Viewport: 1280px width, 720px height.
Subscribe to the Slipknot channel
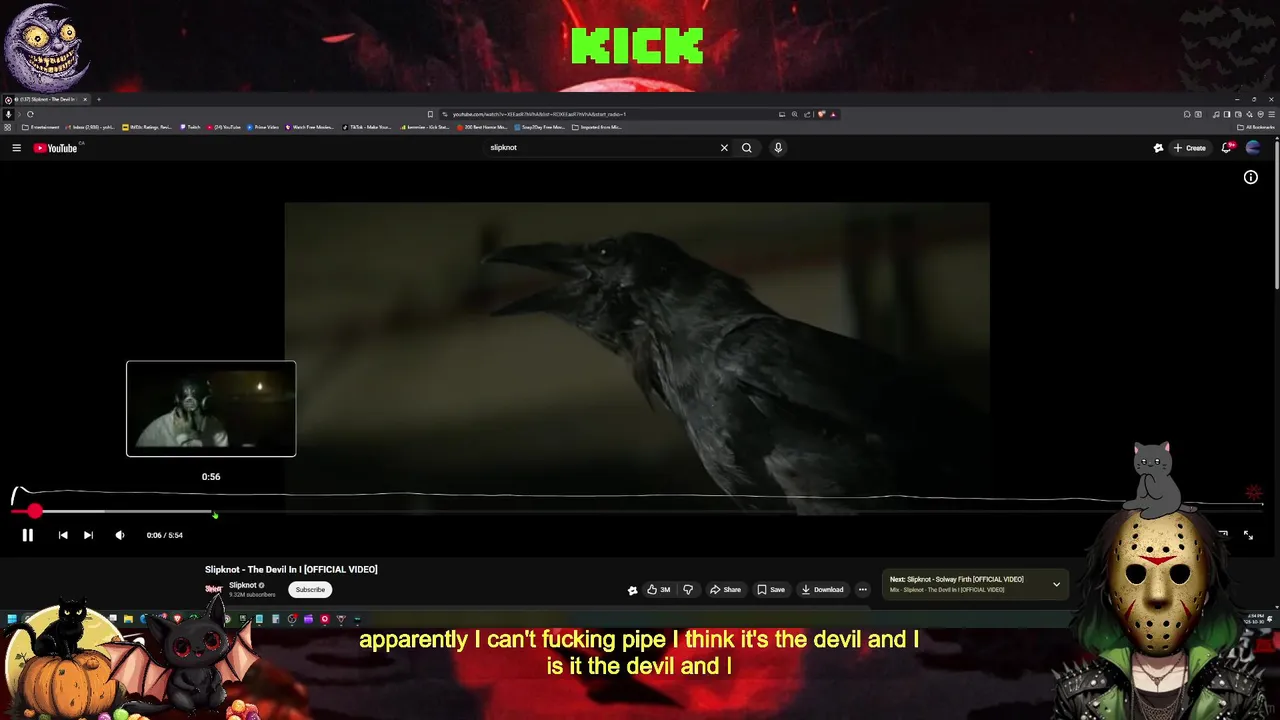(x=310, y=589)
